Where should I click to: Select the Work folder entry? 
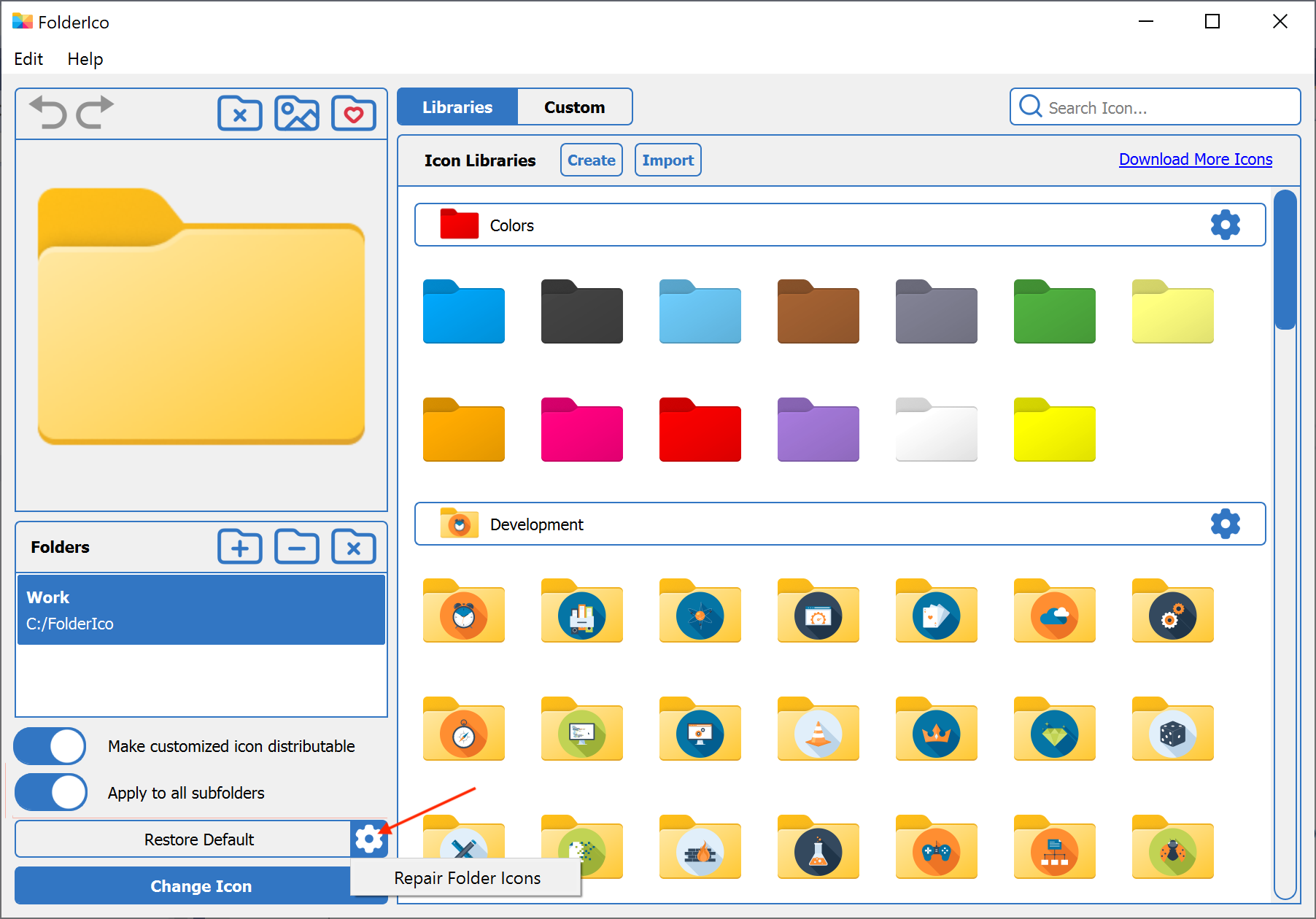201,610
